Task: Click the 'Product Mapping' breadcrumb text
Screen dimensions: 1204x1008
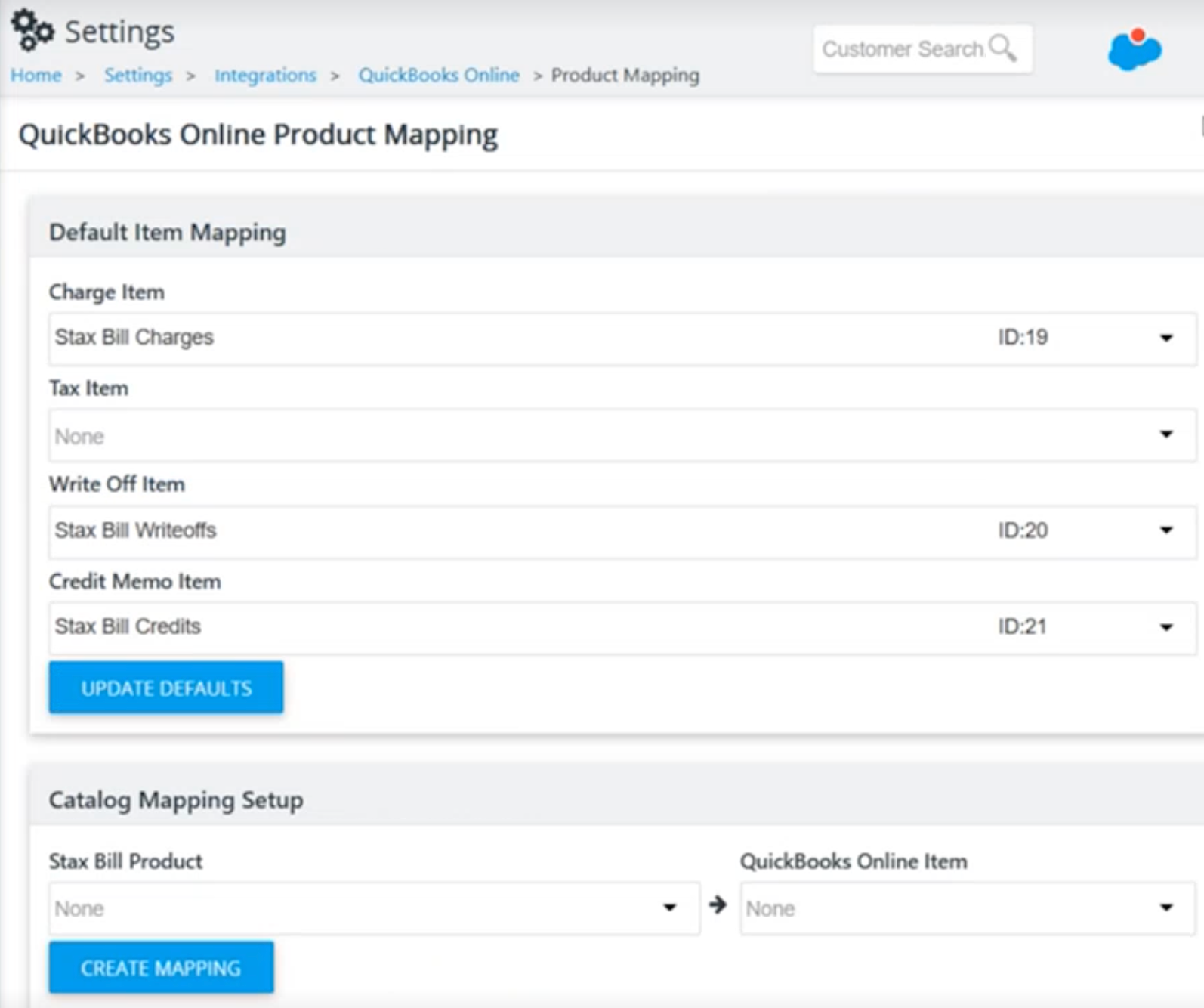Action: (625, 75)
